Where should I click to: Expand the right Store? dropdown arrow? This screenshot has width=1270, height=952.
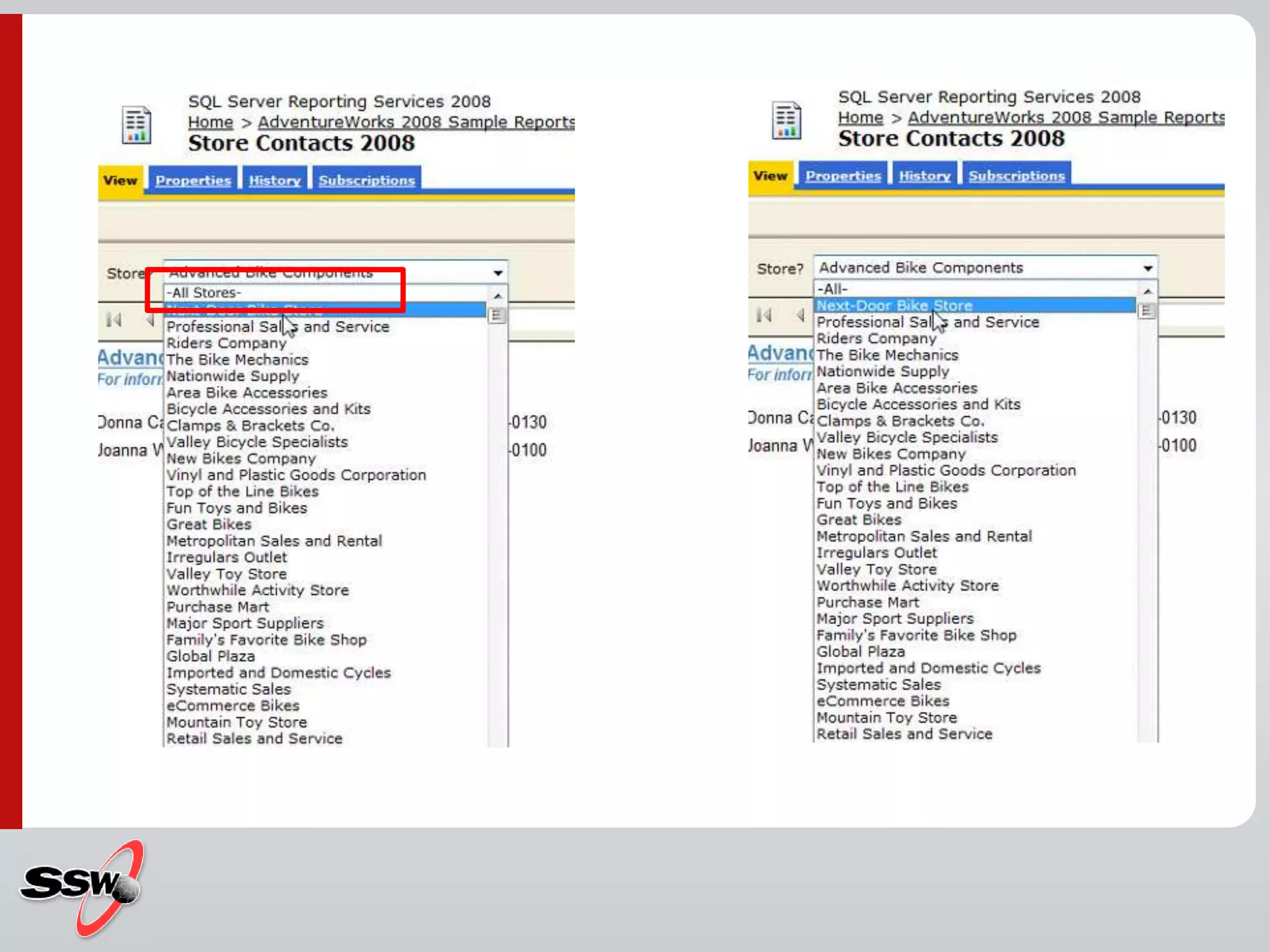[1147, 268]
